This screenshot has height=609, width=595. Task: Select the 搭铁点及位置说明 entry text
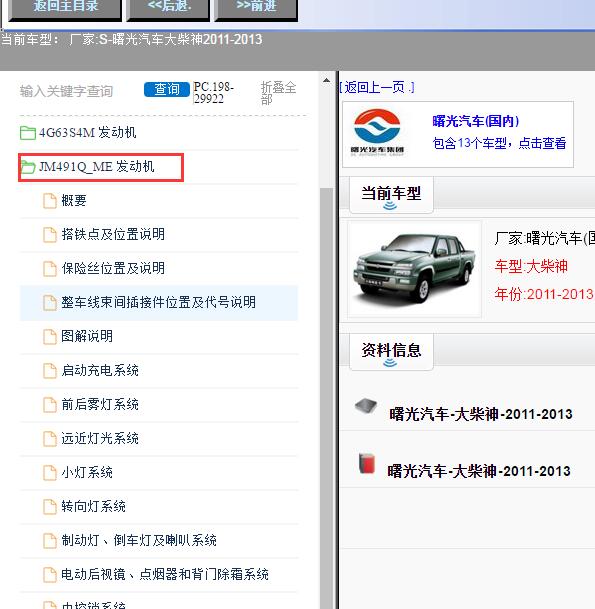pyautogui.click(x=113, y=235)
